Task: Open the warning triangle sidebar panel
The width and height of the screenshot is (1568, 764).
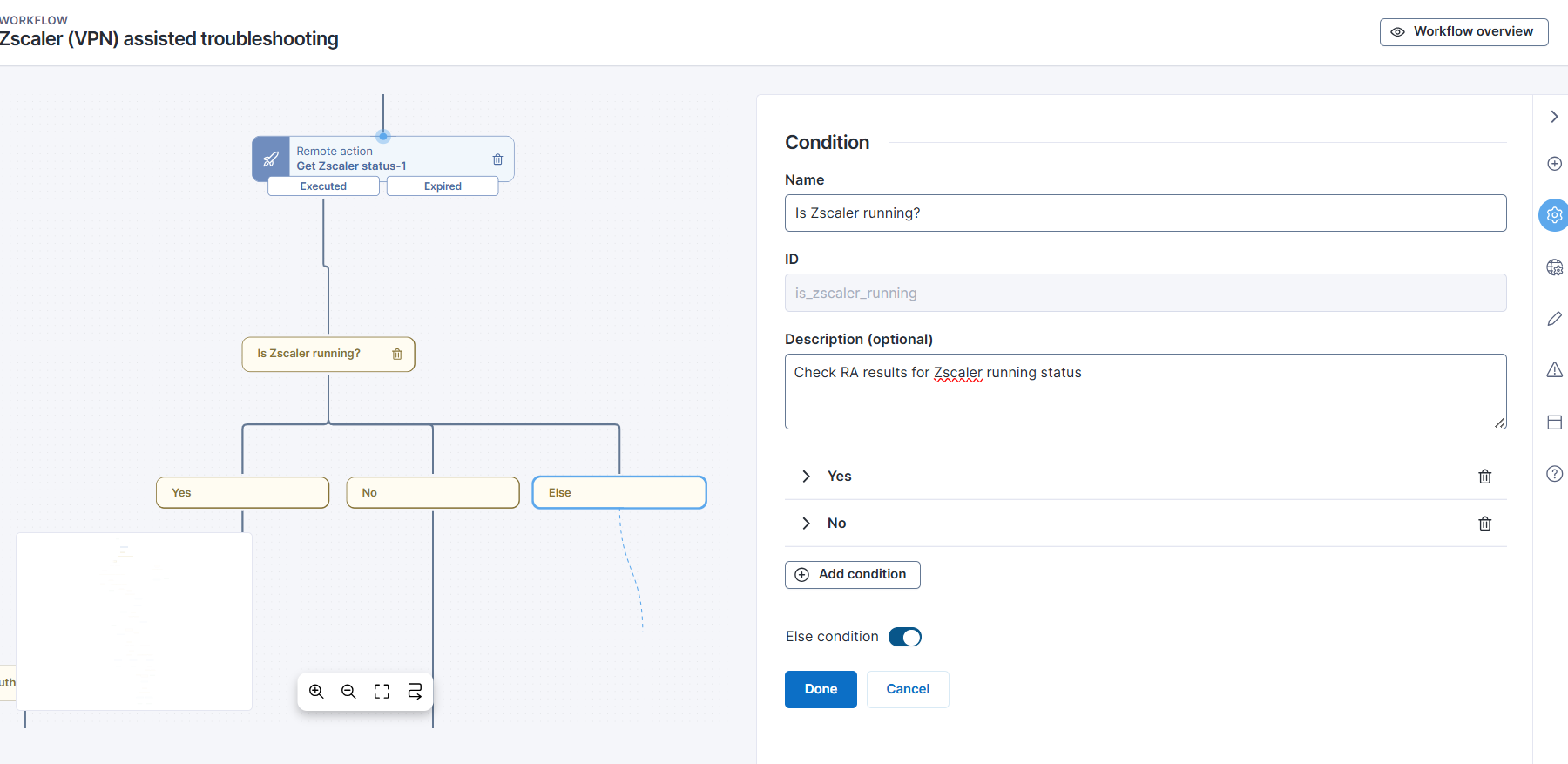Action: (1554, 370)
